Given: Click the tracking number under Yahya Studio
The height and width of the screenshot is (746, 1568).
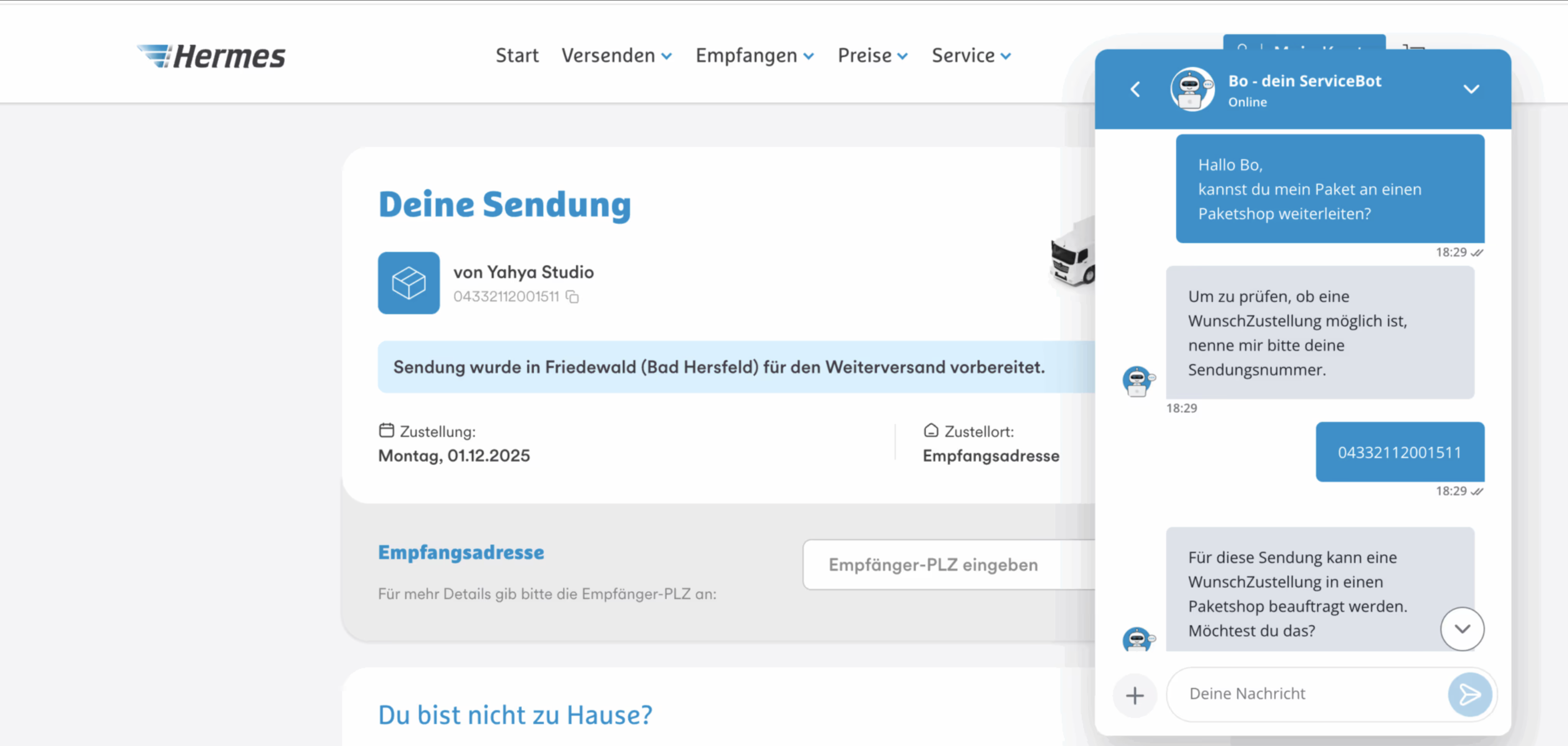Looking at the screenshot, I should coord(506,297).
